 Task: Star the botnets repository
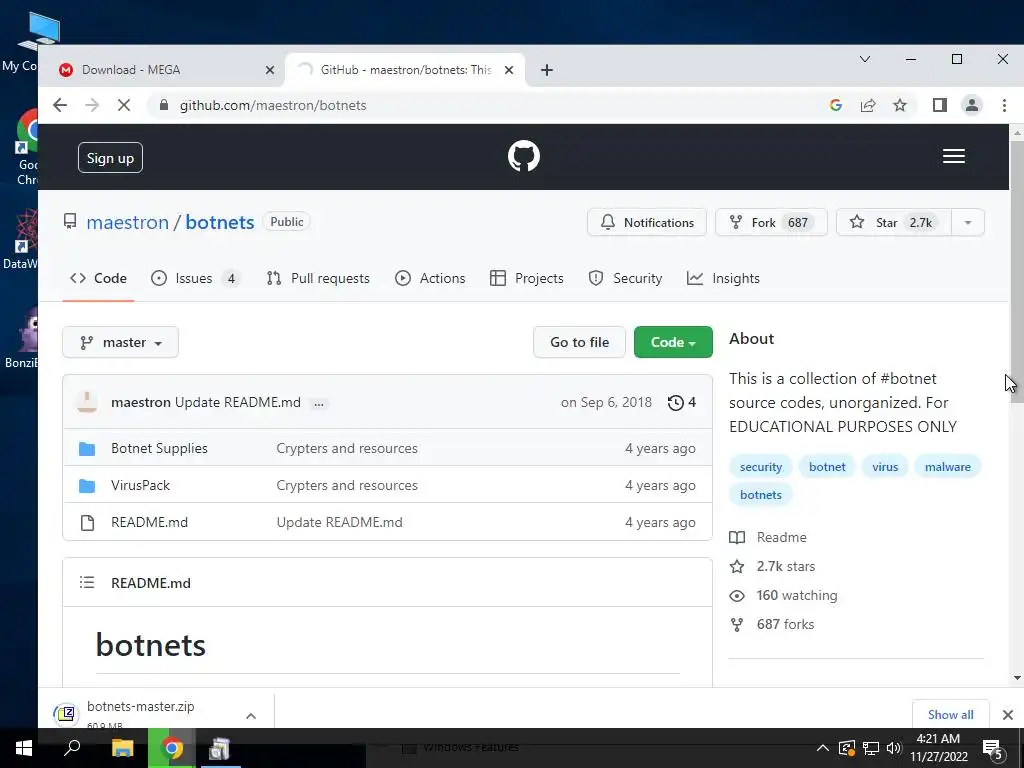click(893, 223)
